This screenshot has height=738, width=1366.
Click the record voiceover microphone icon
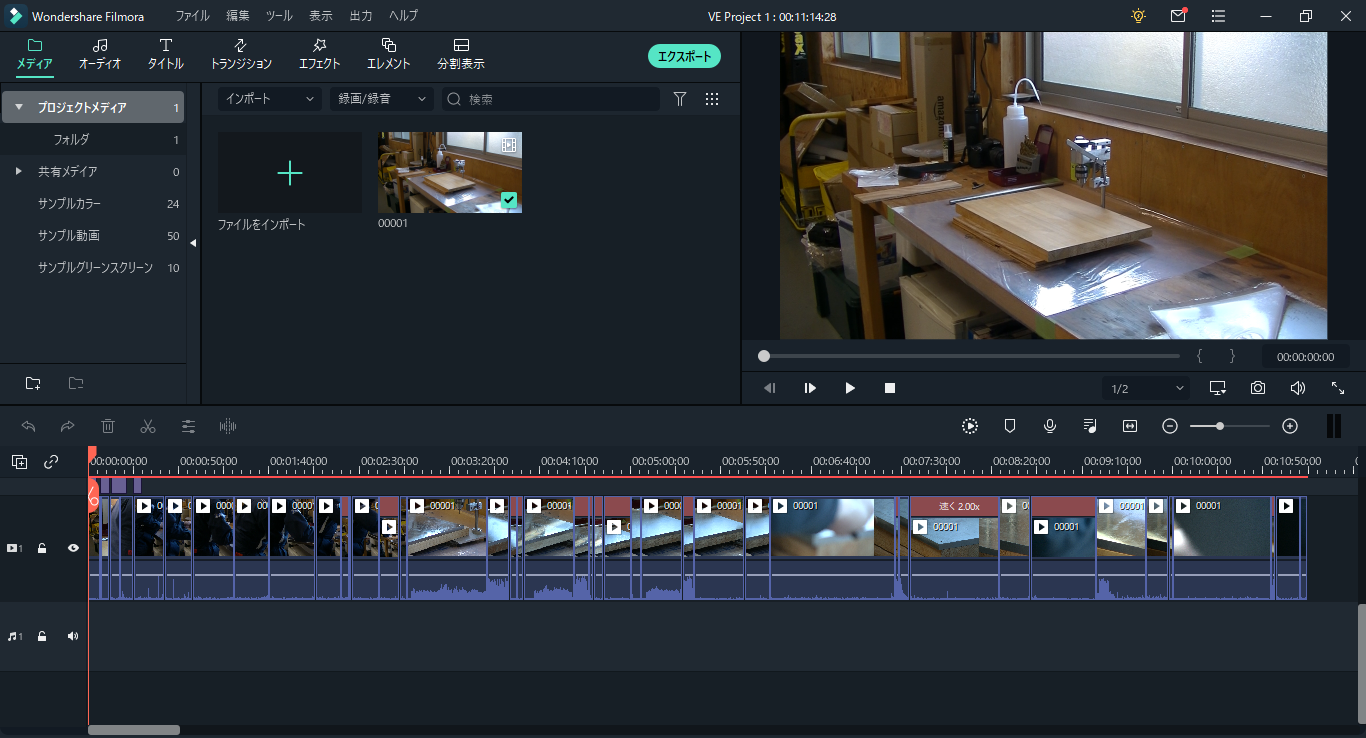tap(1050, 426)
